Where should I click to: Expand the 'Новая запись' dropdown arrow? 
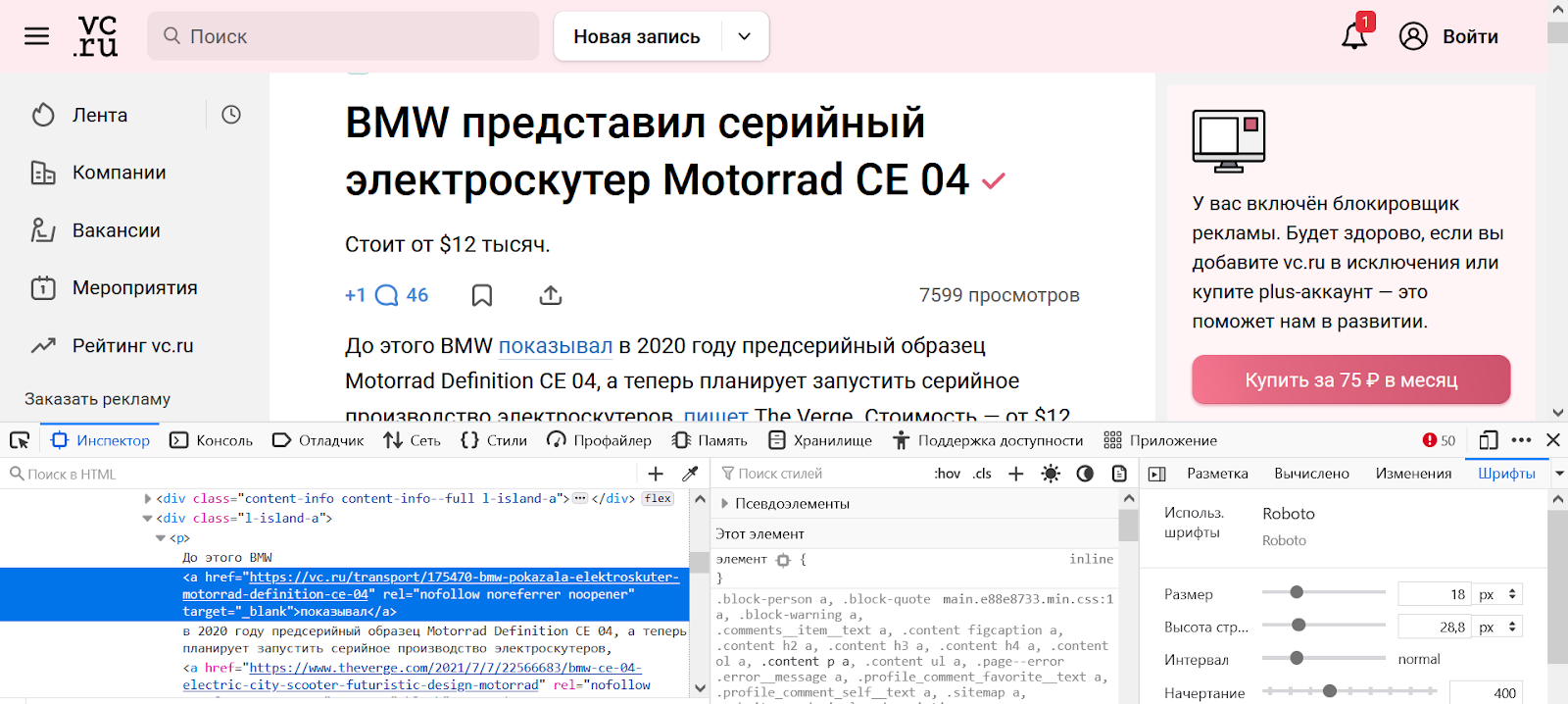745,36
